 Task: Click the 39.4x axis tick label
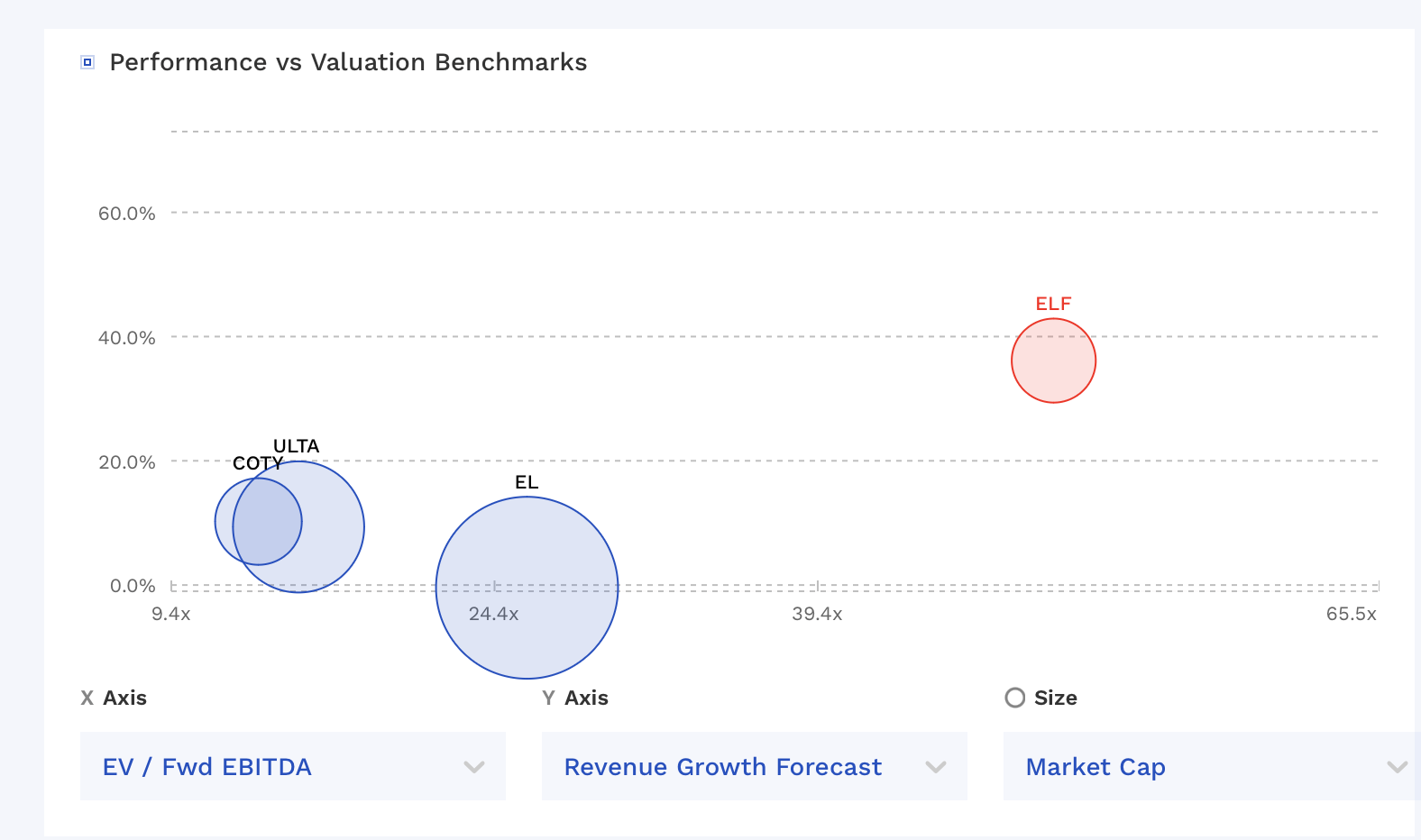click(x=817, y=614)
